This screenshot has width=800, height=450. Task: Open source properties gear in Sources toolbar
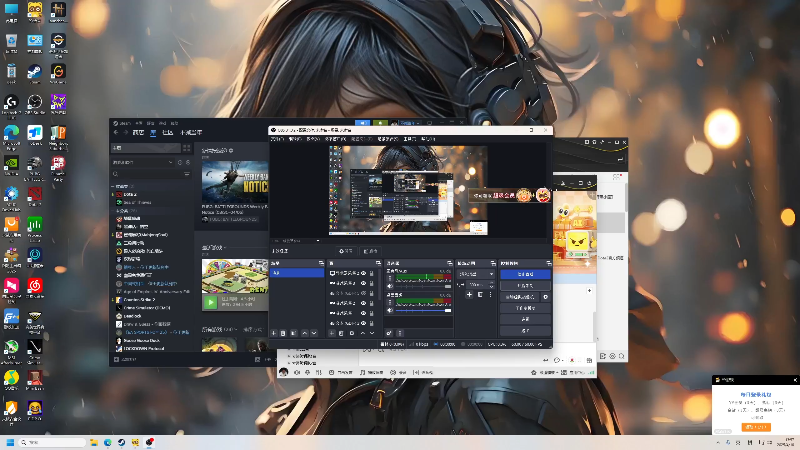(x=352, y=333)
